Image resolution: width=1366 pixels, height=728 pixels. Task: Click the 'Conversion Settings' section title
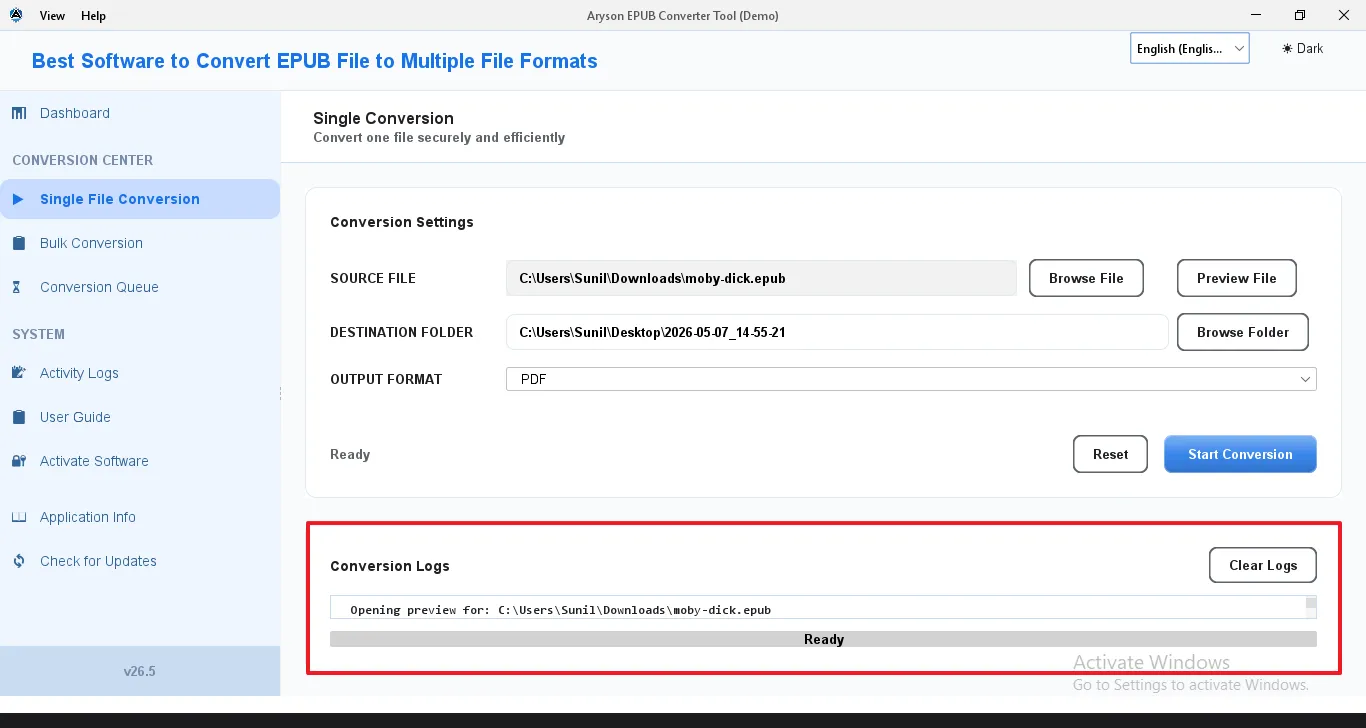(402, 222)
